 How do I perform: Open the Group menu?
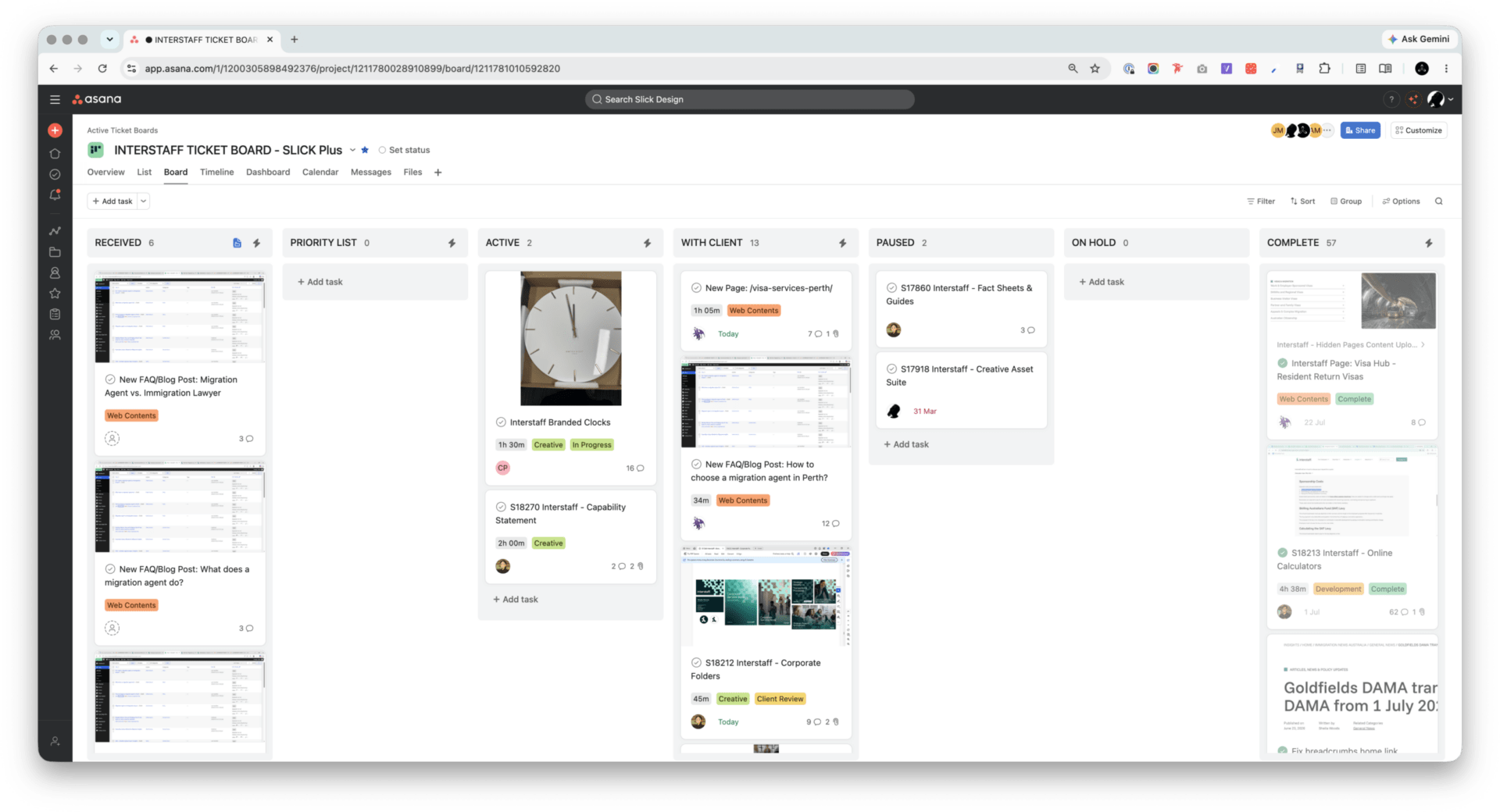(1346, 201)
